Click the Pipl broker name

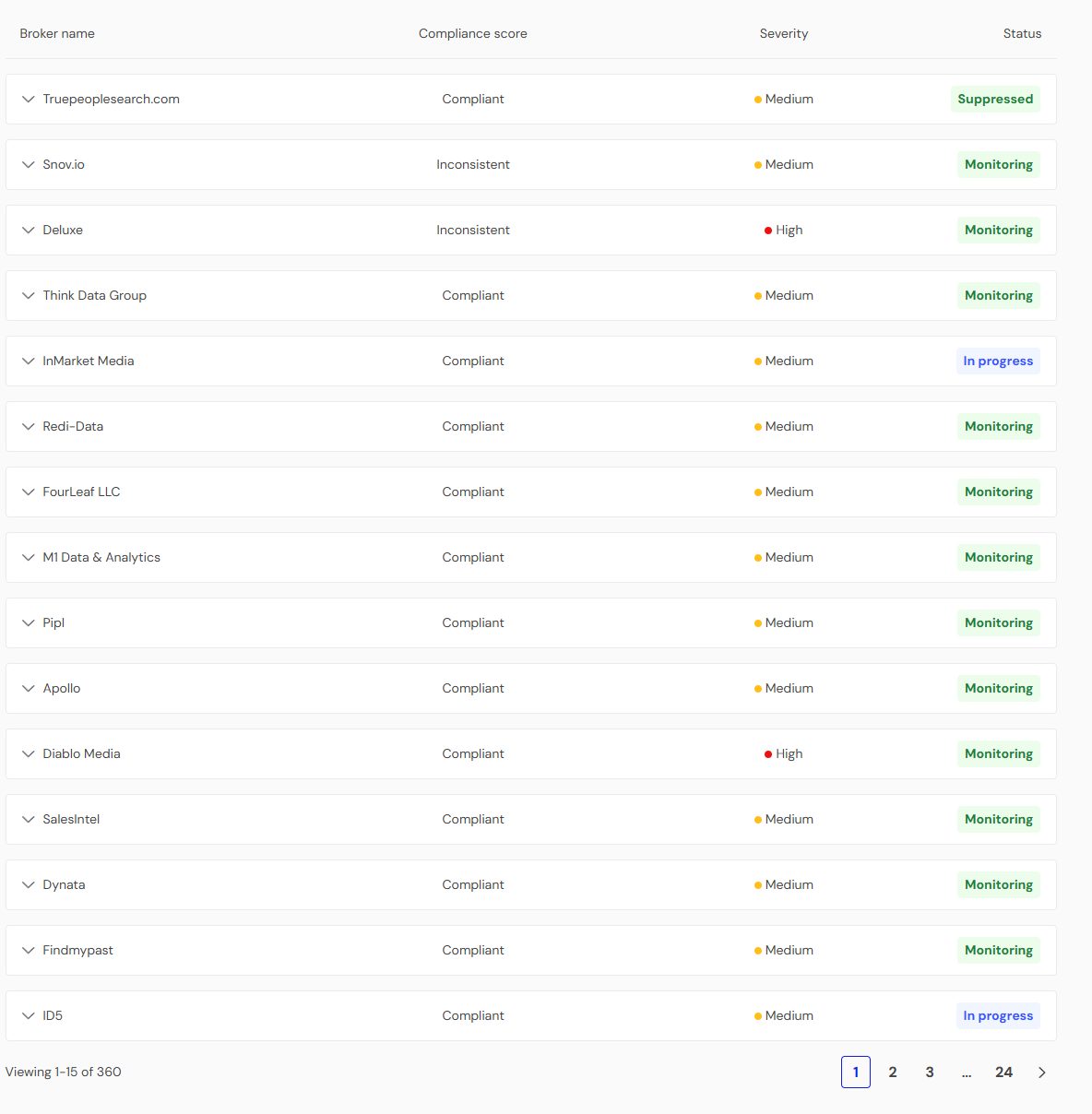click(x=53, y=622)
